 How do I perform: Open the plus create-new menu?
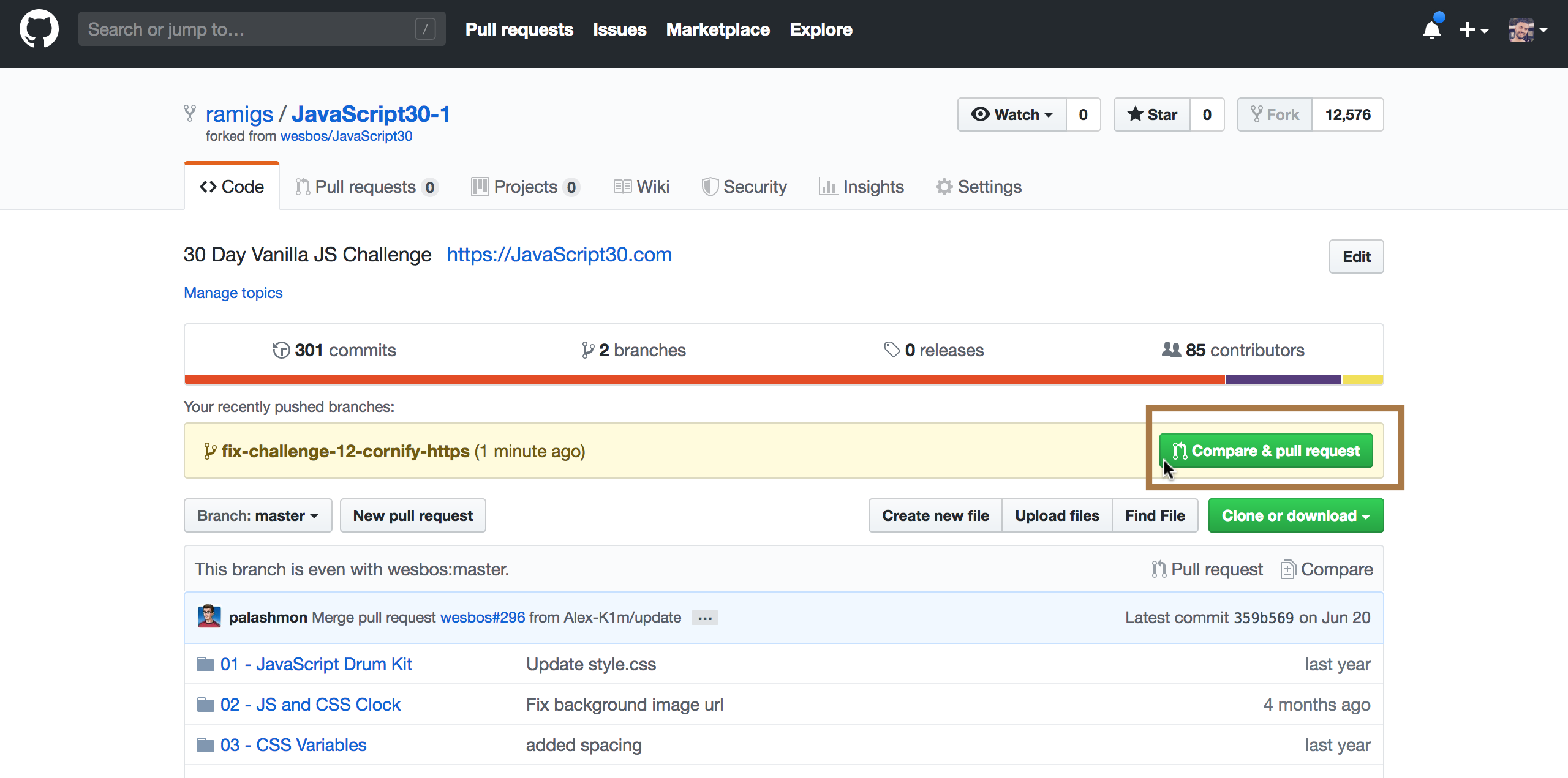(x=1474, y=29)
